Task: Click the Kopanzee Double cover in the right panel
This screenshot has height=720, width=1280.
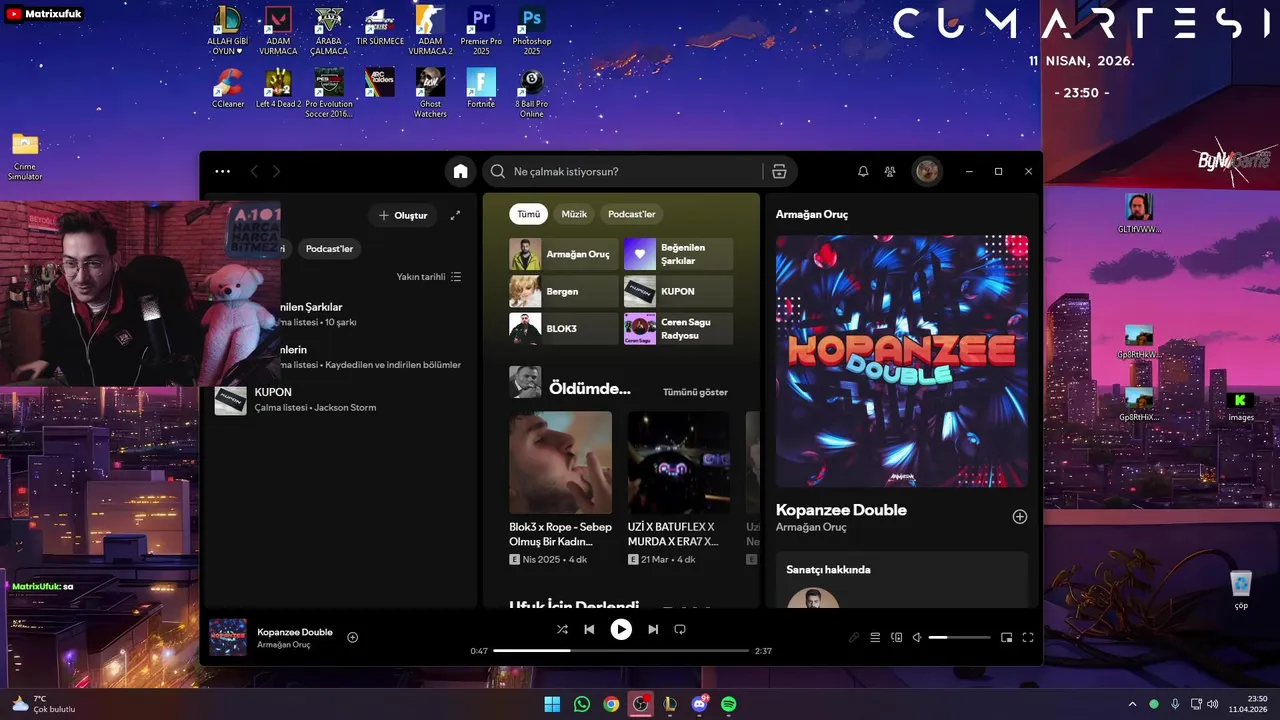Action: point(902,361)
